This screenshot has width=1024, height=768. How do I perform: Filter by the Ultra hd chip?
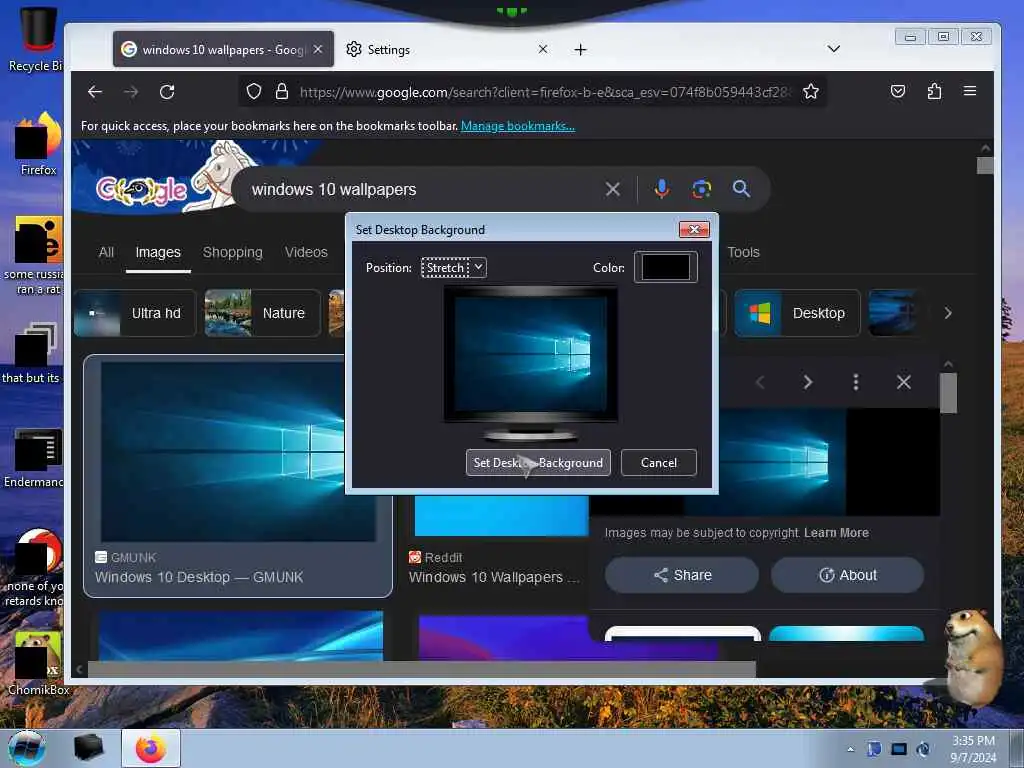135,313
